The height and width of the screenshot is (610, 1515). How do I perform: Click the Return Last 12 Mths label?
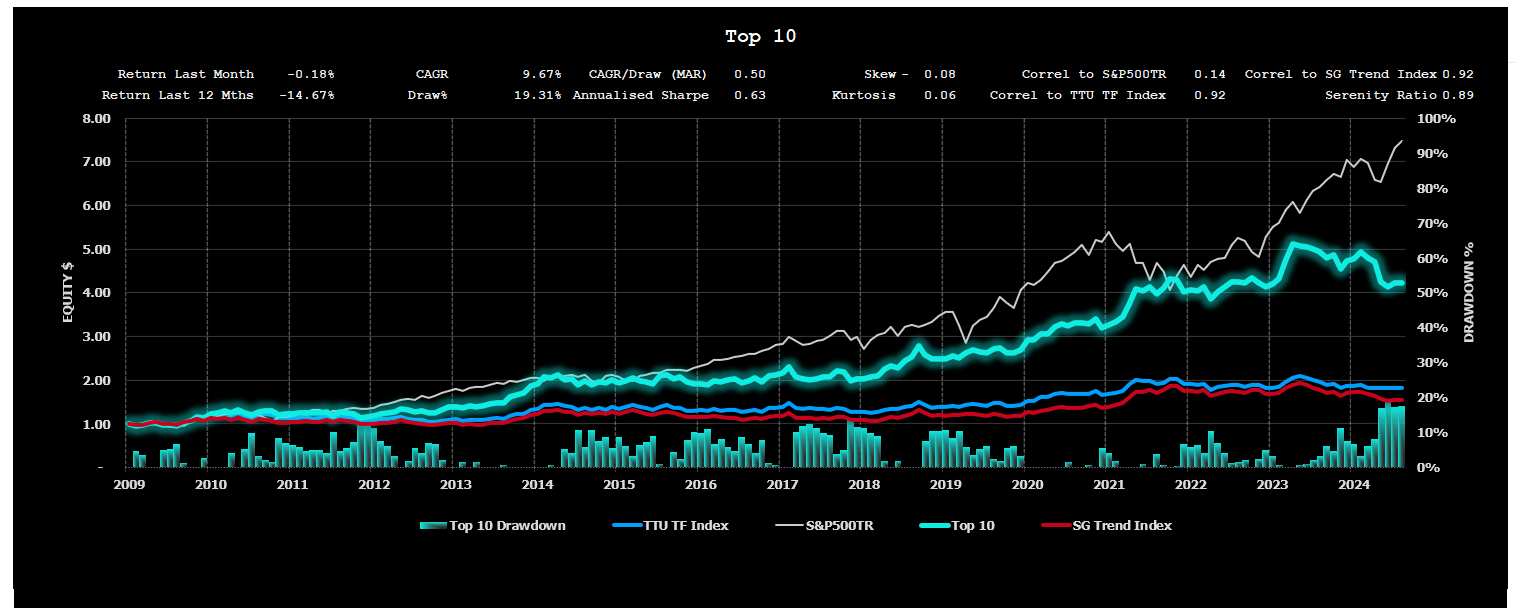(178, 95)
